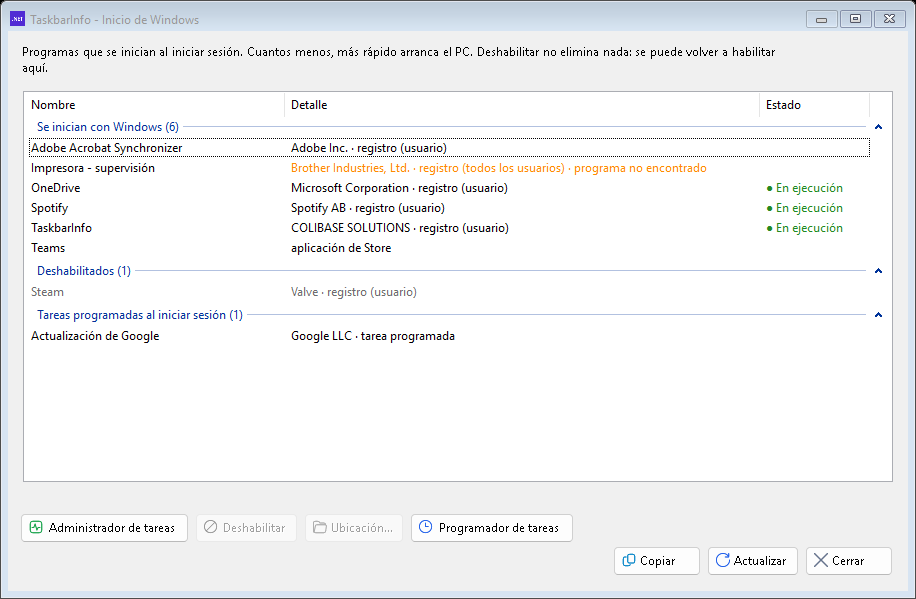Click 'Google LLC · tarea programada' detail

coord(373,336)
